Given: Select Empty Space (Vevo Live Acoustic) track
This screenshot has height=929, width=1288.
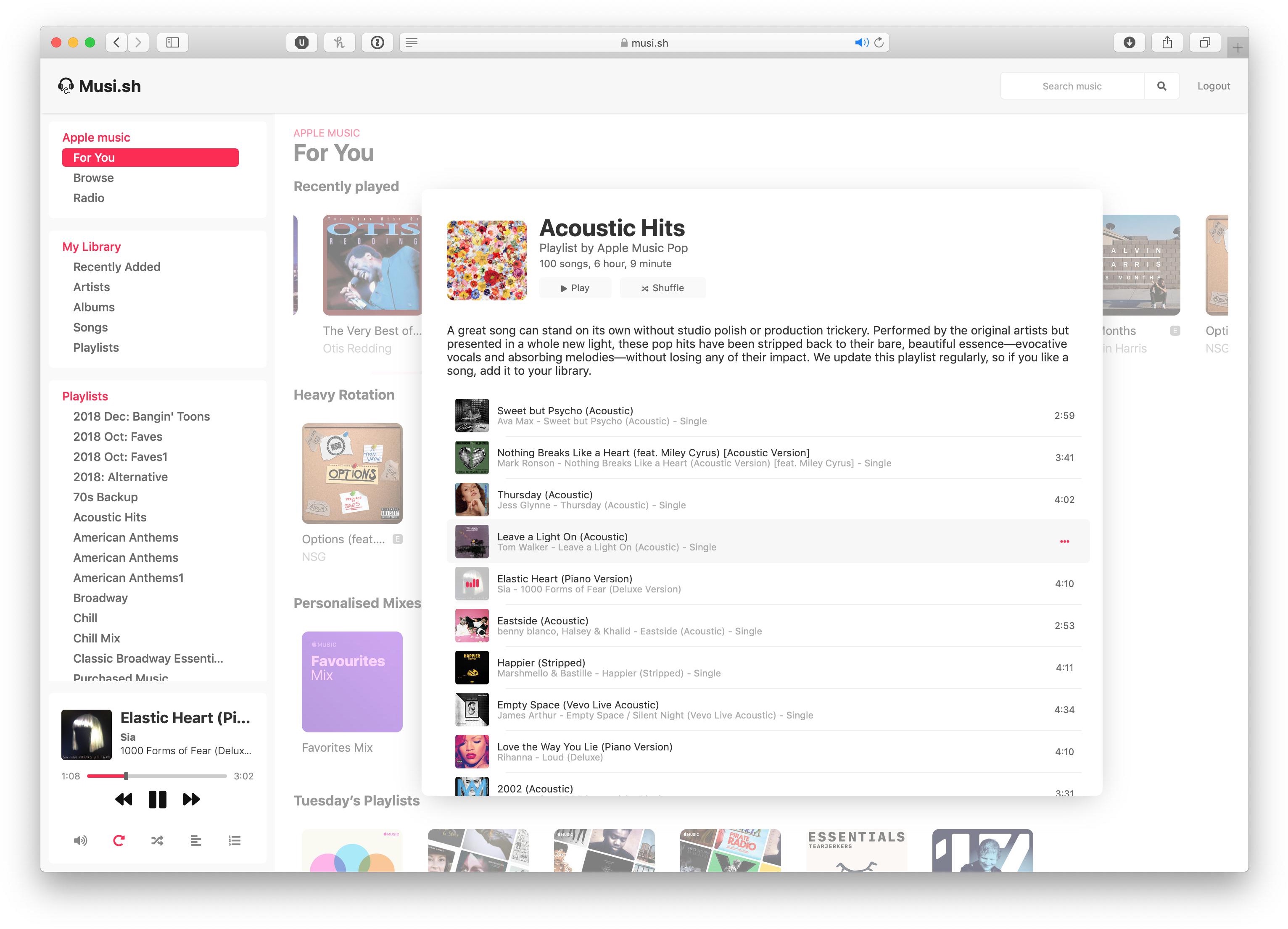Looking at the screenshot, I should pos(768,709).
